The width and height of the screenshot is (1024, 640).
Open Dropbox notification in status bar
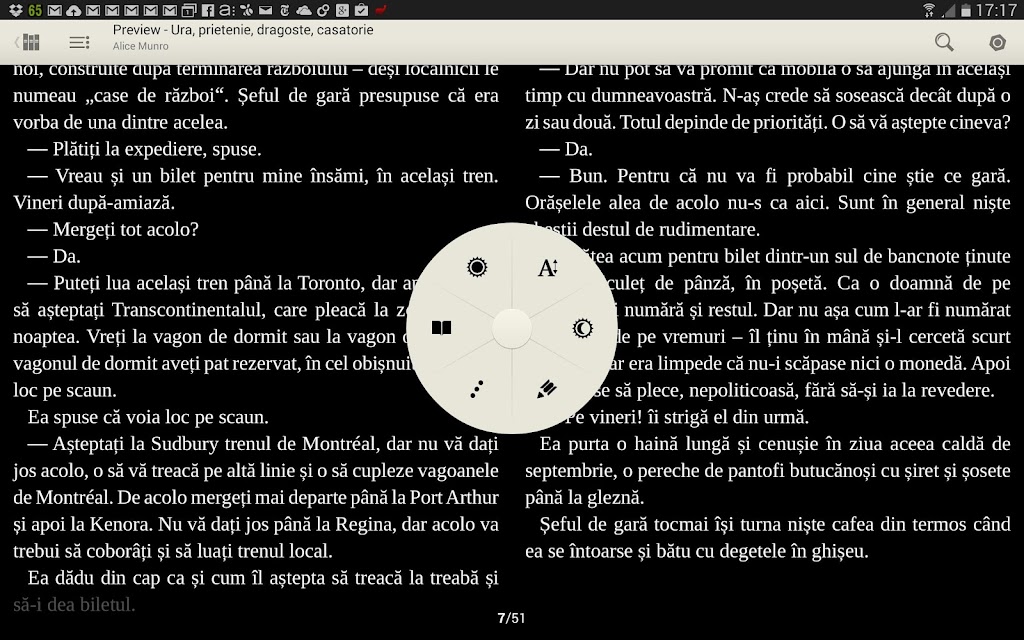[16, 10]
